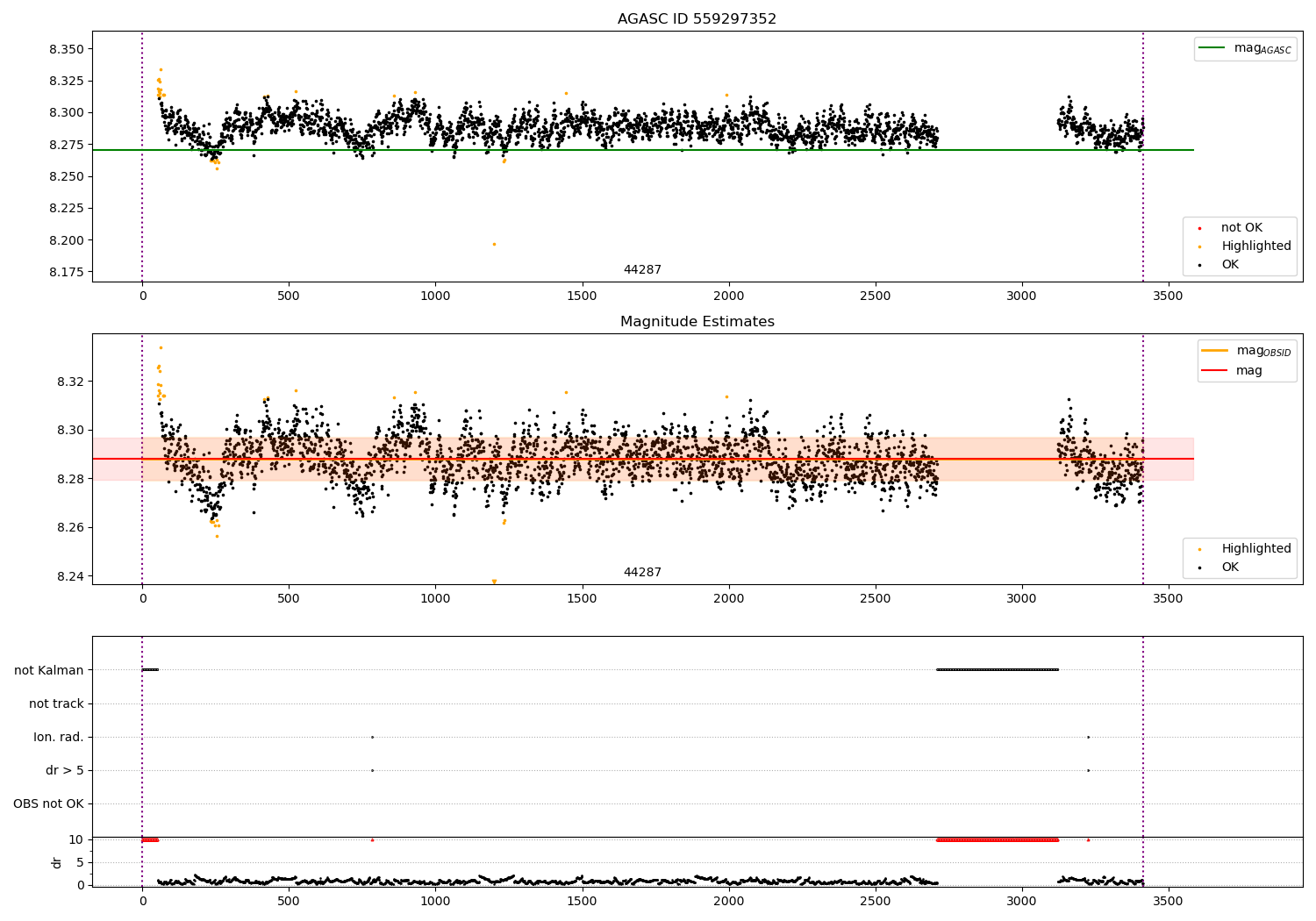Click the long 'not Kalman' data bar near 3000
The height and width of the screenshot is (921, 1316).
(998, 669)
